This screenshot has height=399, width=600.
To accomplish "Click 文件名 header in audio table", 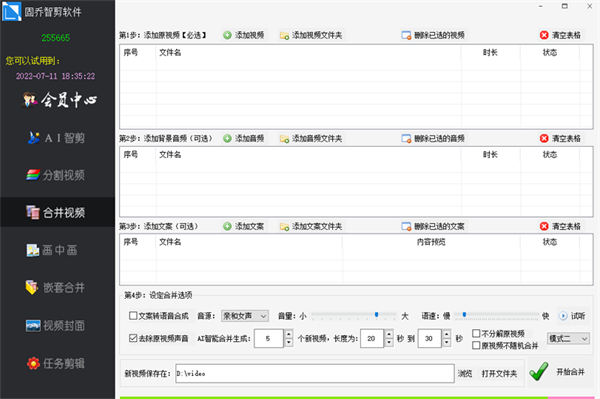I will [170, 155].
